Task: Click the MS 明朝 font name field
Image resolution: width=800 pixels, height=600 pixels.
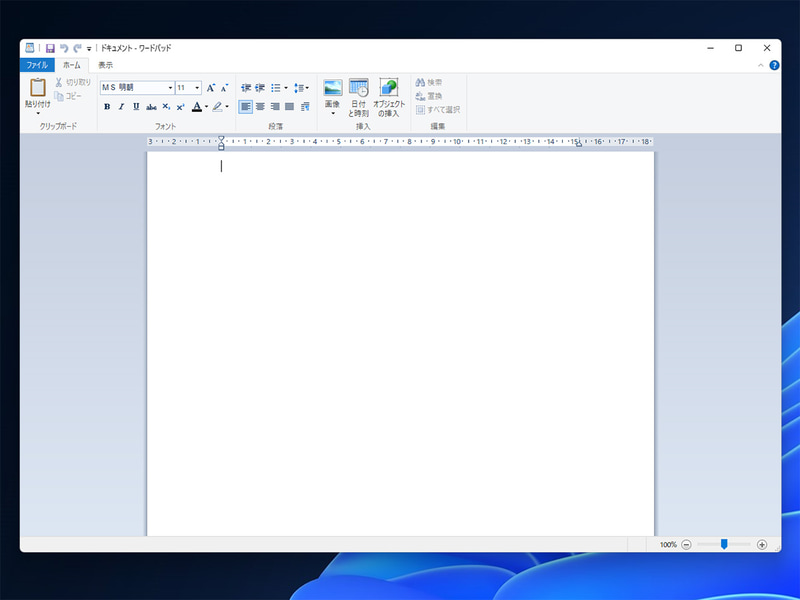Action: [x=134, y=88]
